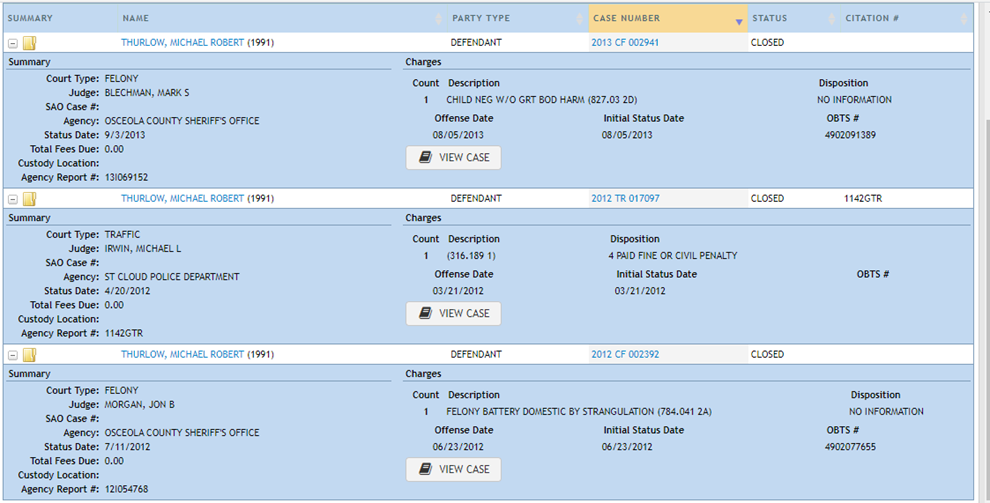Click the folder icon in the 2012 TR 017097 row
The height and width of the screenshot is (503, 990).
pos(30,199)
